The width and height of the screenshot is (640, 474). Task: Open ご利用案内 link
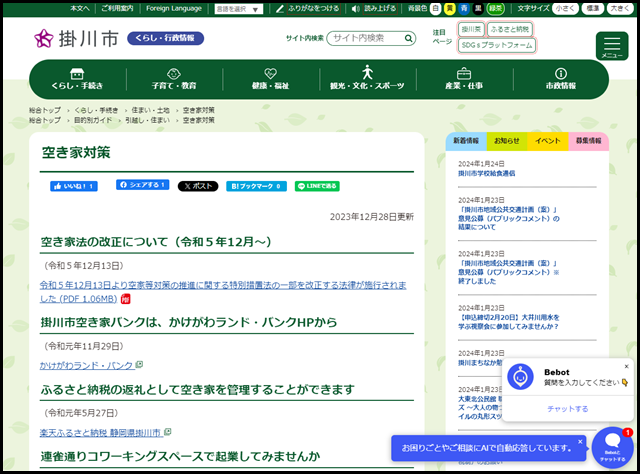pyautogui.click(x=117, y=8)
